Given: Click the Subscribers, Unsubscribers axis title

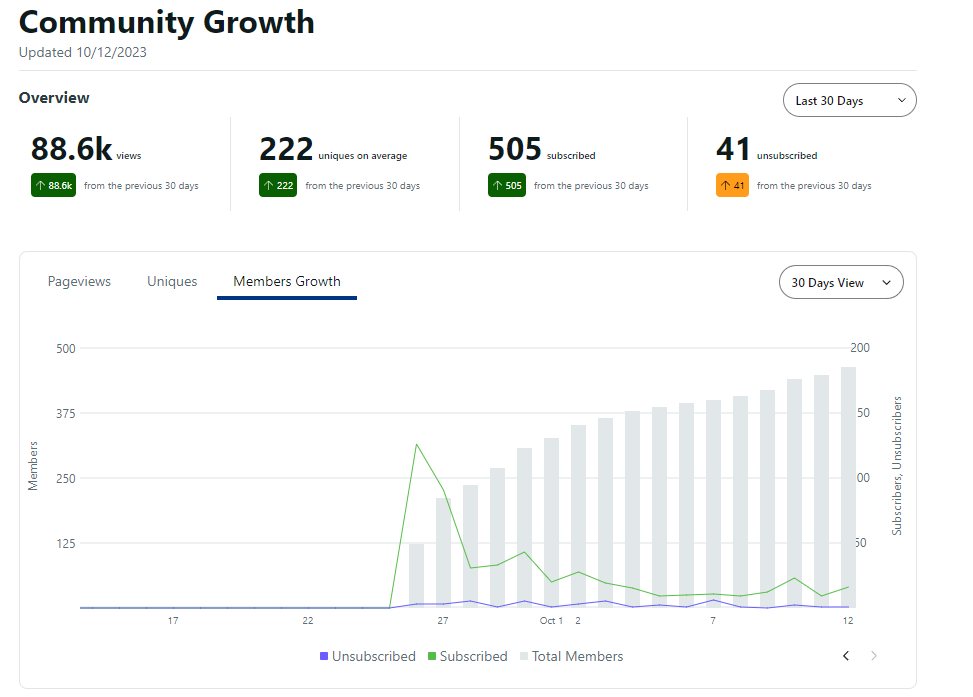Looking at the screenshot, I should pyautogui.click(x=897, y=466).
